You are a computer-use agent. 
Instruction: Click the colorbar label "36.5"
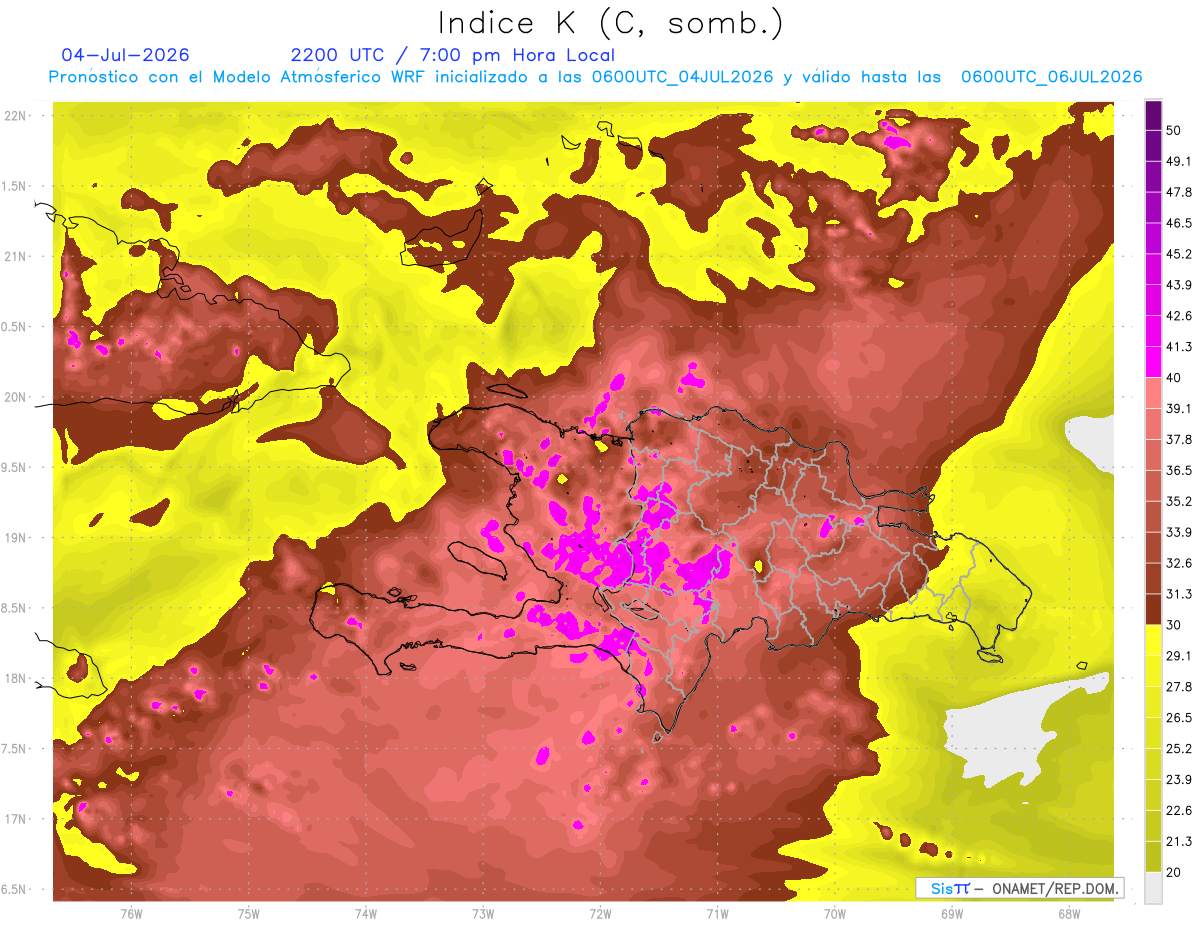click(1179, 470)
